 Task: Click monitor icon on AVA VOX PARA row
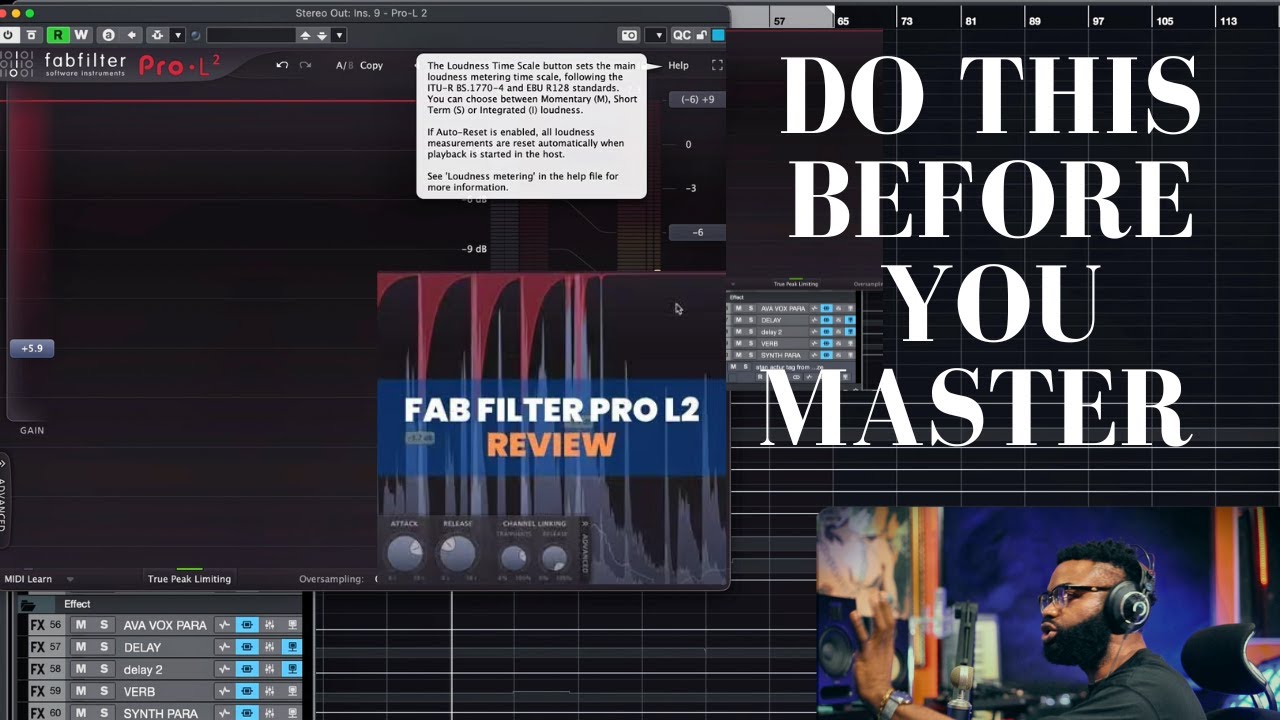point(292,625)
